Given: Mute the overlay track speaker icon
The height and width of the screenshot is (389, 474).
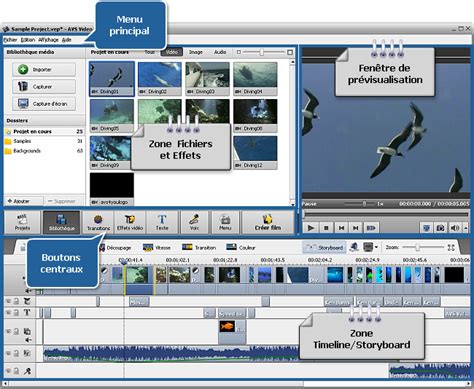Looking at the screenshot, I should [x=28, y=340].
